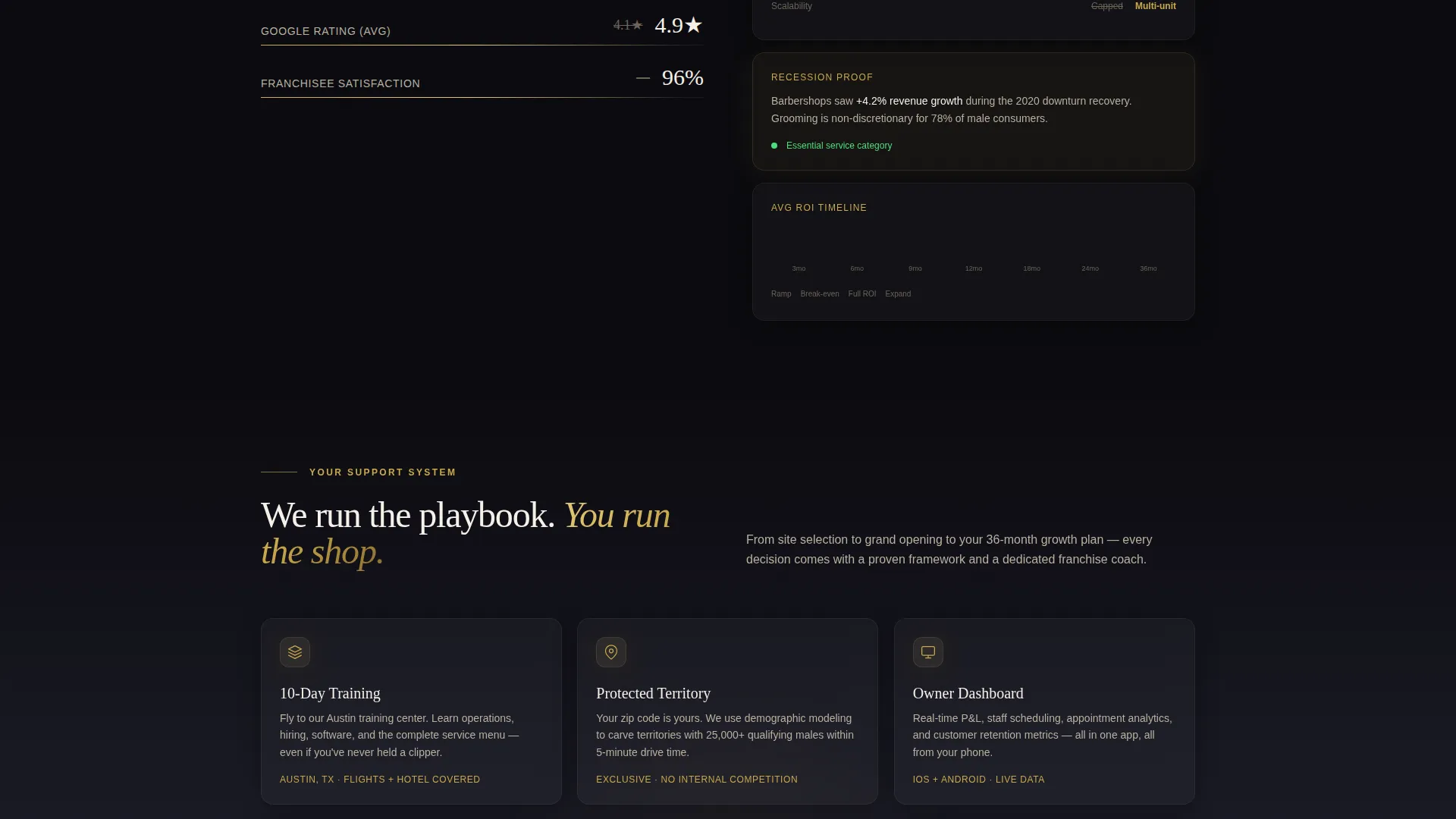The width and height of the screenshot is (1456, 819).
Task: Click the stacked layers training icon
Action: point(295,652)
